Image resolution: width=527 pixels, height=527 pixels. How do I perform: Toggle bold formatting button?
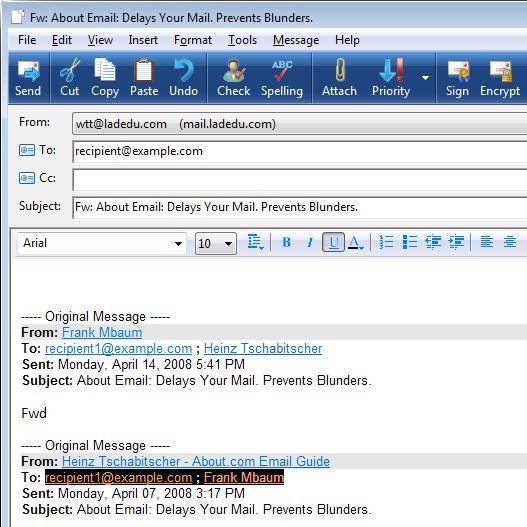(x=286, y=242)
